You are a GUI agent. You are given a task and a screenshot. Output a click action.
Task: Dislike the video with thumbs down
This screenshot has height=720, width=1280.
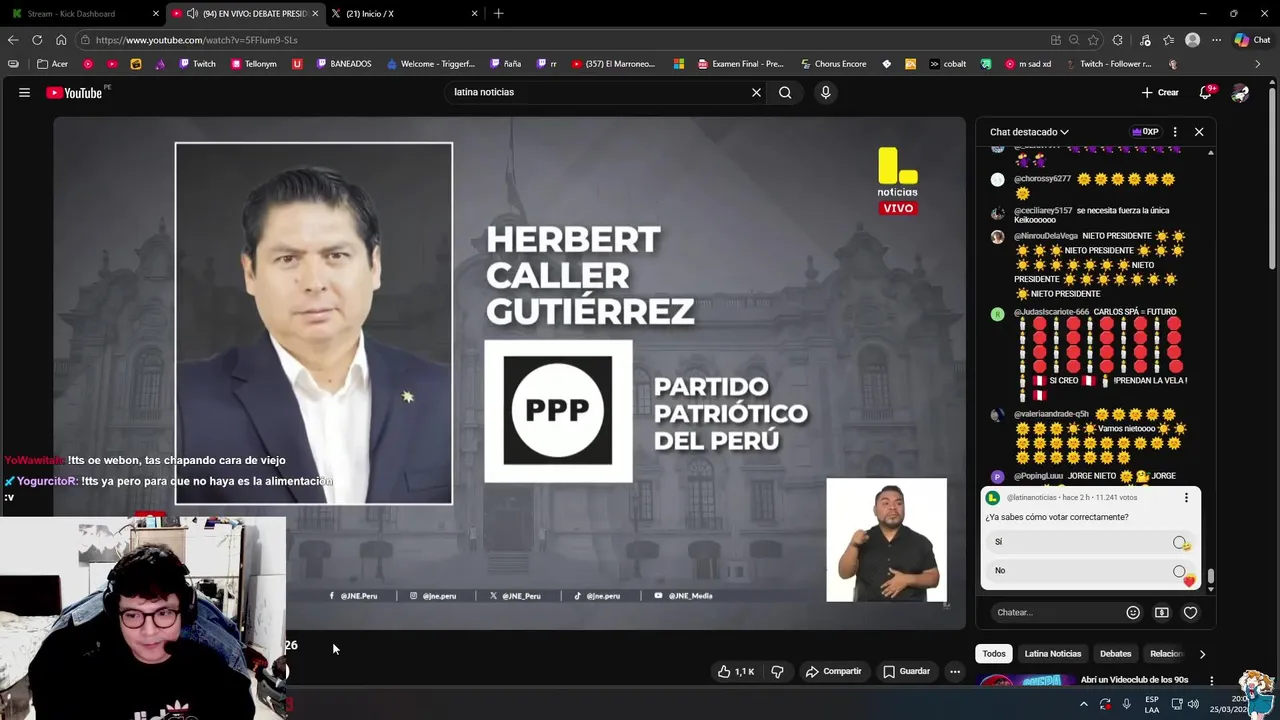pyautogui.click(x=777, y=671)
